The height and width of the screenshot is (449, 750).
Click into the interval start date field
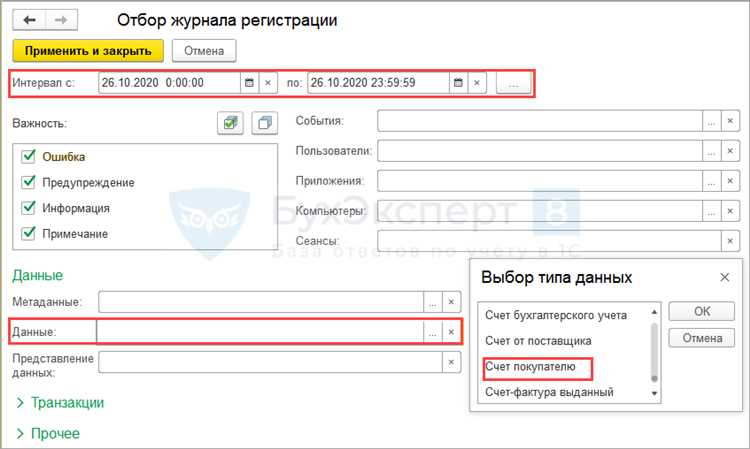click(169, 83)
